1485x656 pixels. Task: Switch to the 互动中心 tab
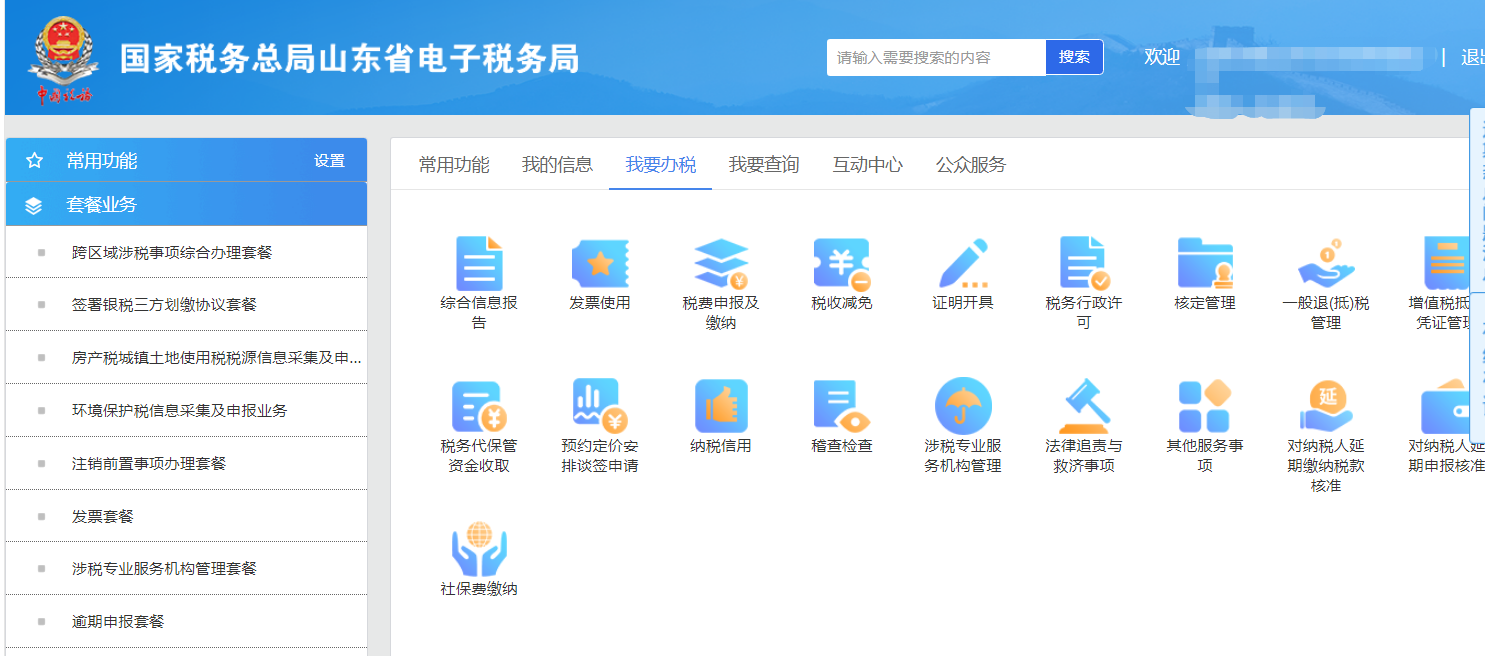866,166
